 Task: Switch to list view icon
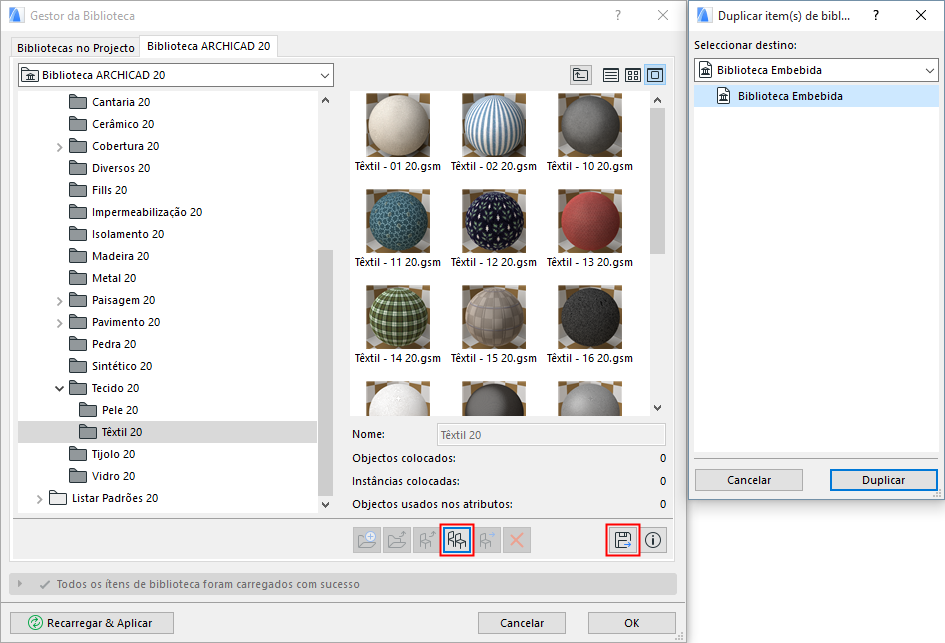coord(611,75)
